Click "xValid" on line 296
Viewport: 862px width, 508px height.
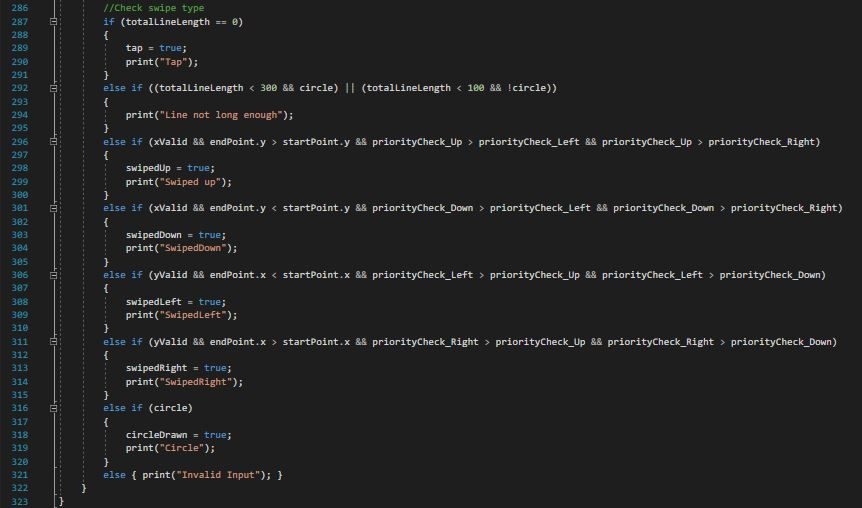click(x=170, y=142)
